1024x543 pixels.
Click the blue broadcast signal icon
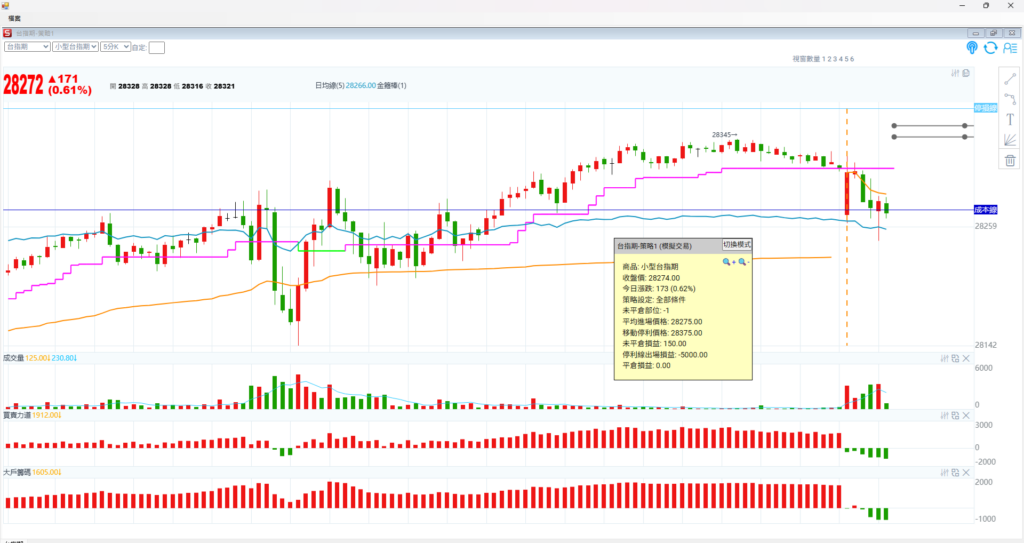point(972,47)
